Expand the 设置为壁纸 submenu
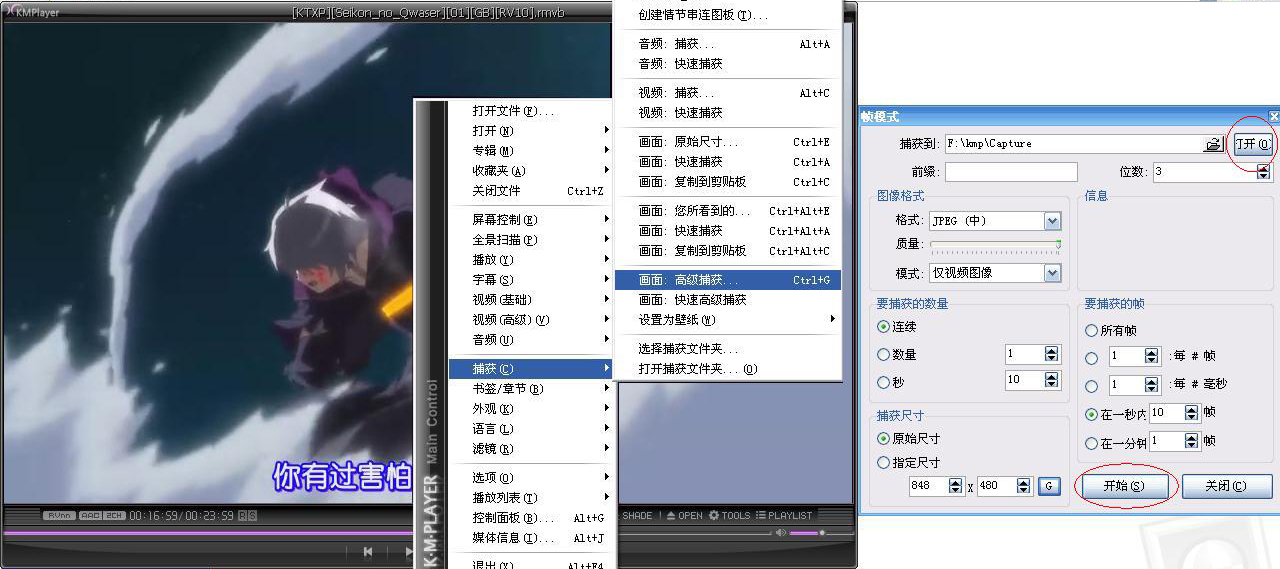 click(x=728, y=320)
